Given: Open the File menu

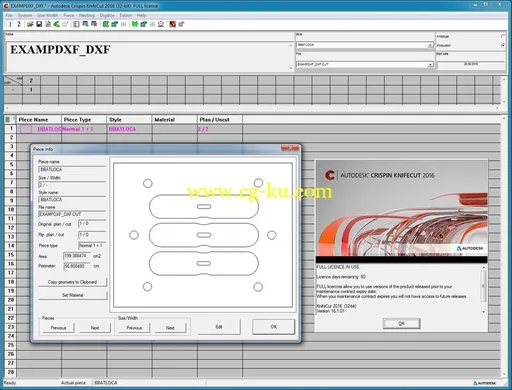Looking at the screenshot, I should tap(9, 15).
